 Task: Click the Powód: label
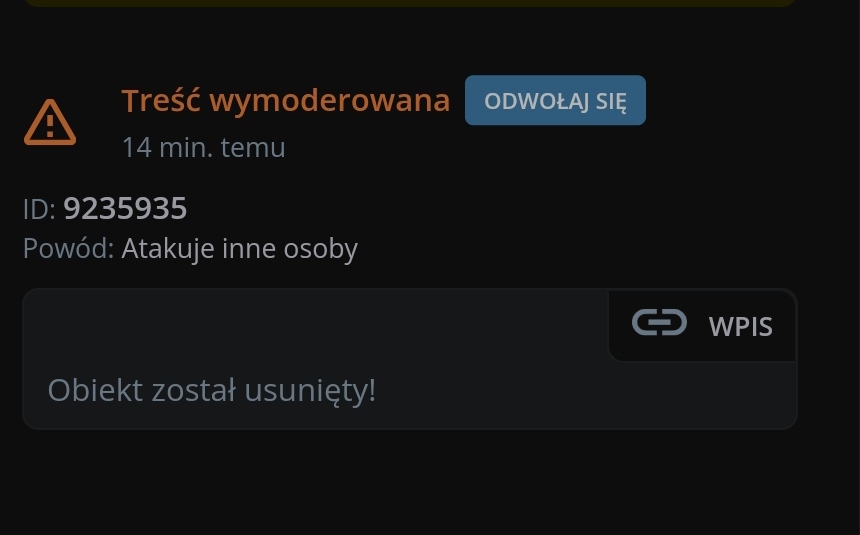[69, 249]
